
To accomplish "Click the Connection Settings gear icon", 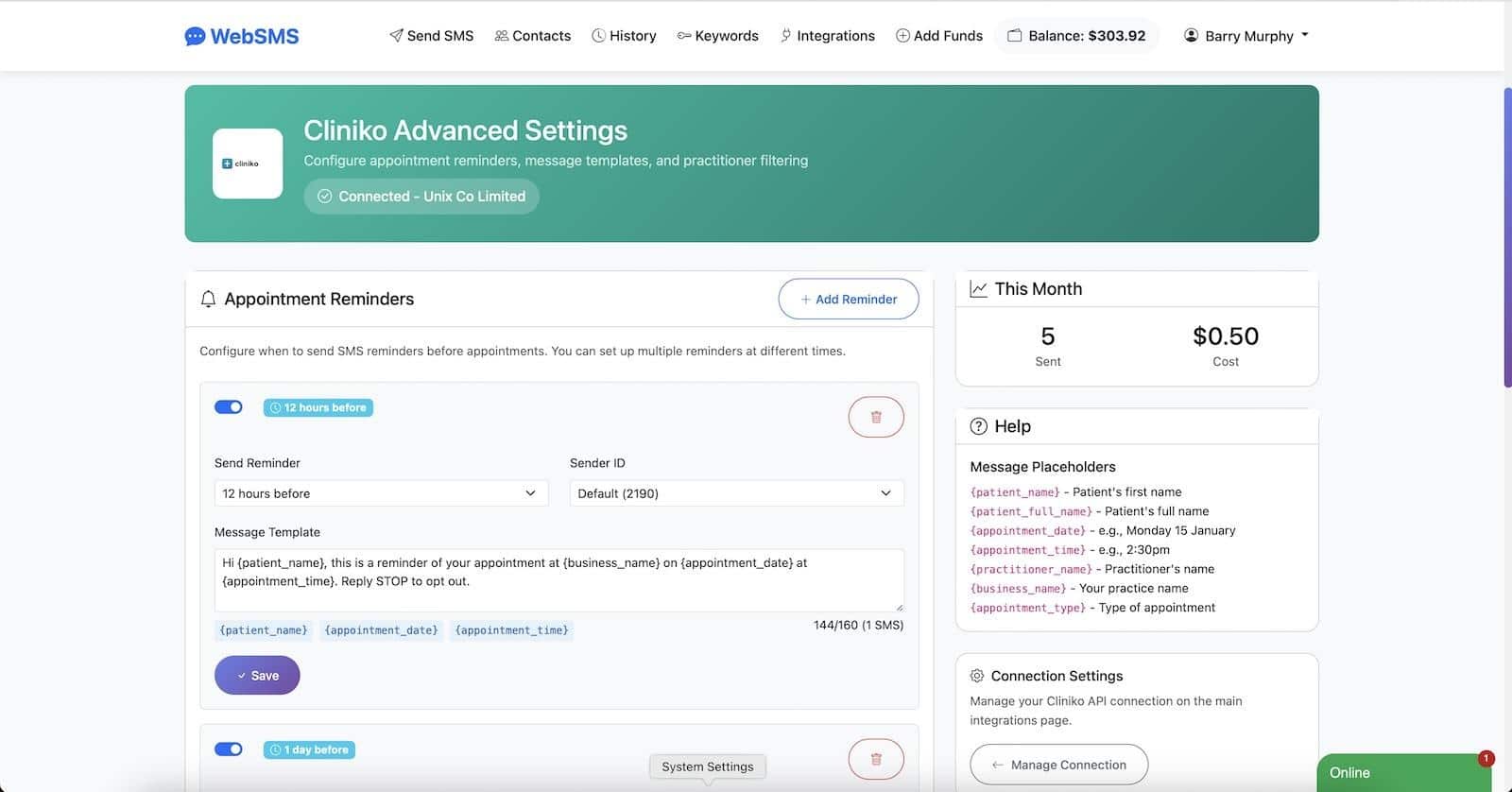I will click(x=977, y=676).
